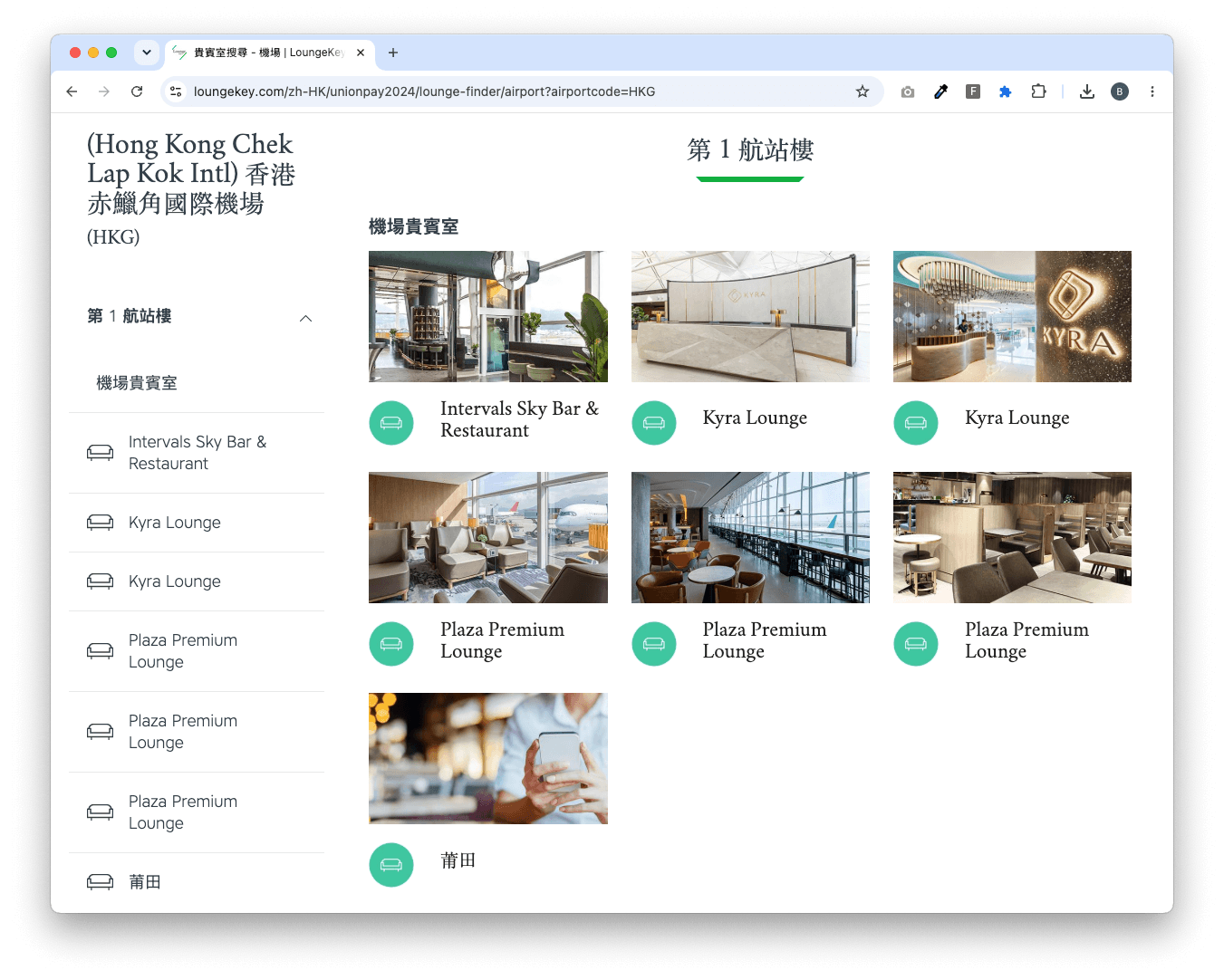Viewport: 1224px width, 980px height.
Task: Click the (HKG) airport code text
Action: point(113,237)
